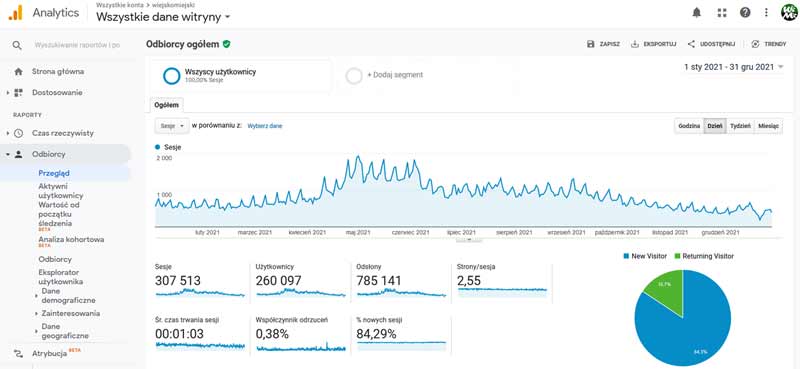Switch chart granularity to Tydzień
This screenshot has height=369, width=800.
[740, 126]
